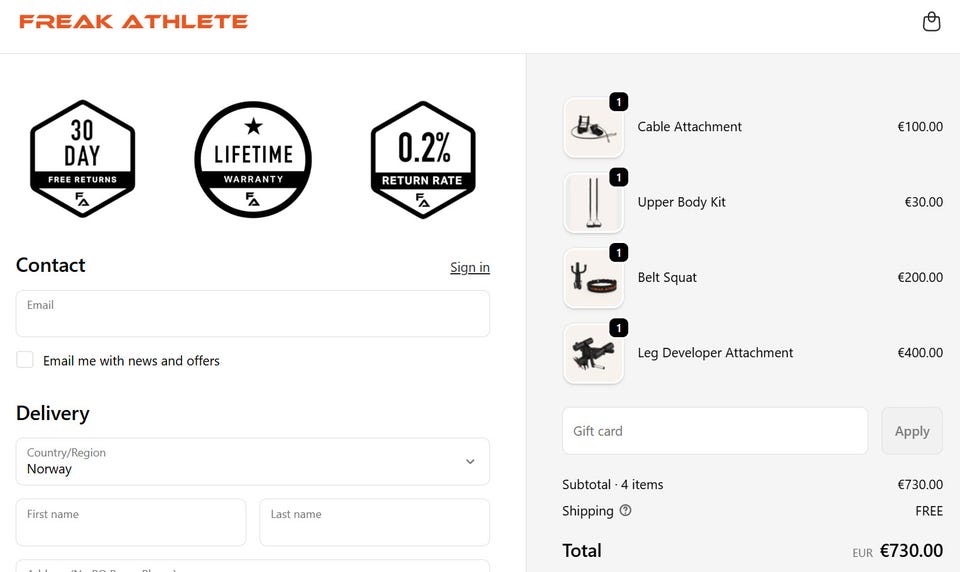Screen dimensions: 960x572
Task: Click the Country/Region chevron arrow
Action: pos(470,462)
